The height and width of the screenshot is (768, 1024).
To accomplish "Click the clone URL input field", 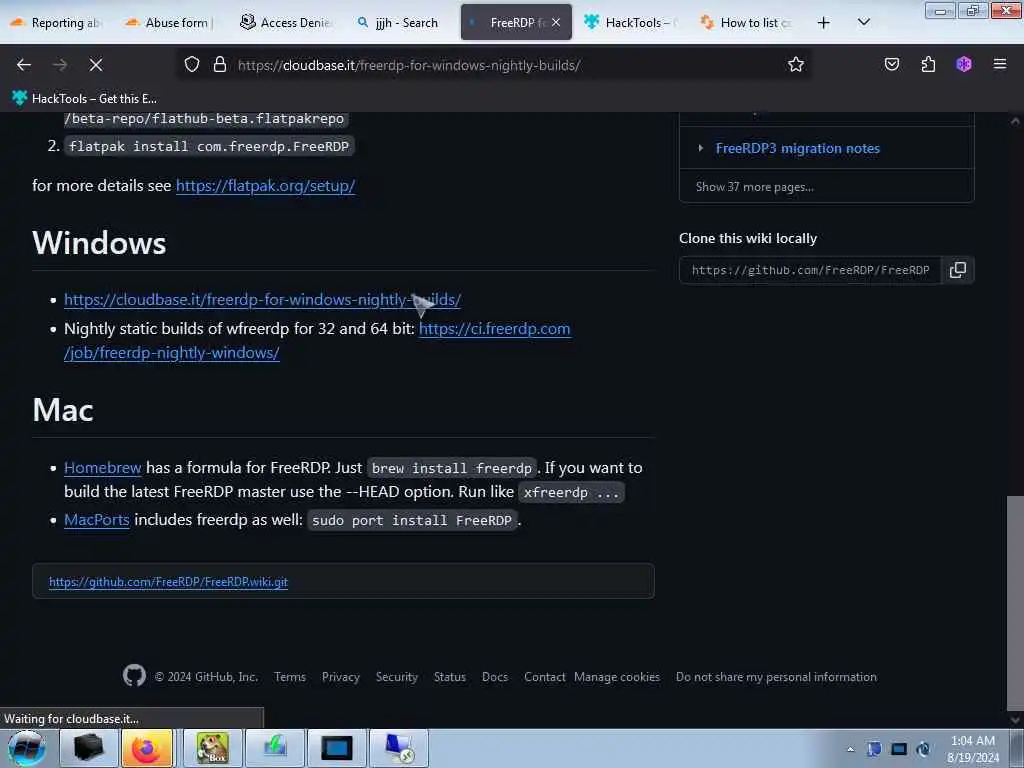I will click(810, 270).
